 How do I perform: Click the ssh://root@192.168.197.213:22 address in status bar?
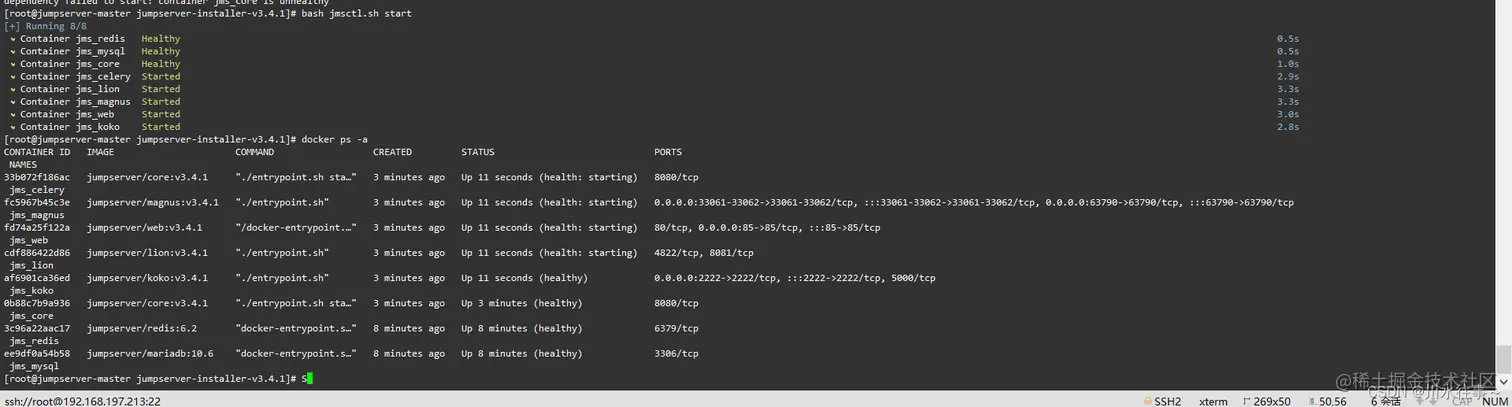point(82,401)
